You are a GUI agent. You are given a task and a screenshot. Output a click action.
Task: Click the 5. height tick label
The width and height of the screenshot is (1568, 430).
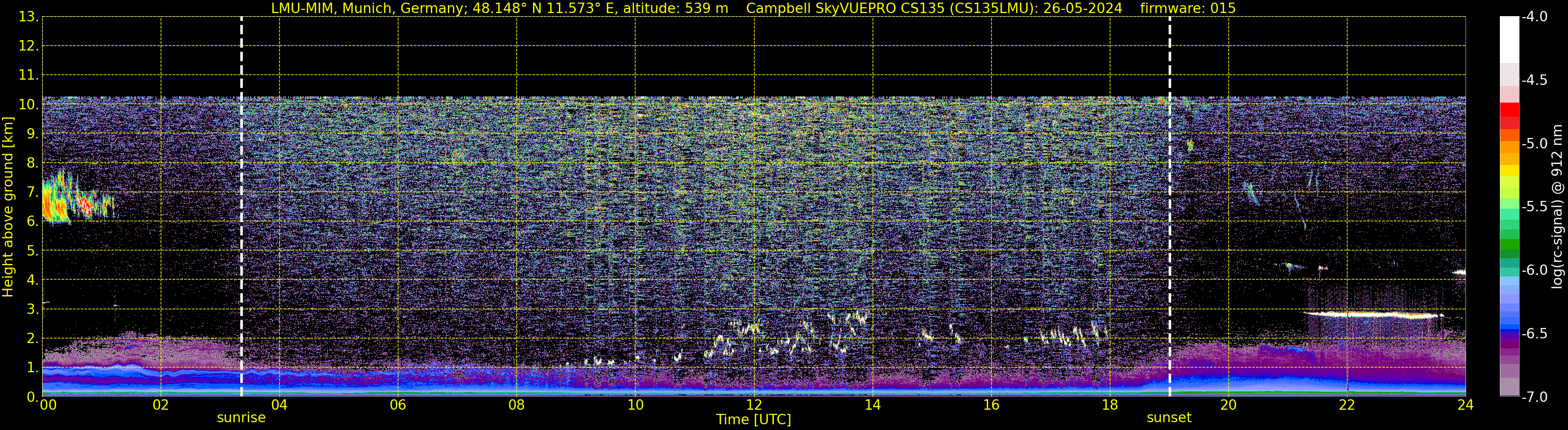coord(32,251)
